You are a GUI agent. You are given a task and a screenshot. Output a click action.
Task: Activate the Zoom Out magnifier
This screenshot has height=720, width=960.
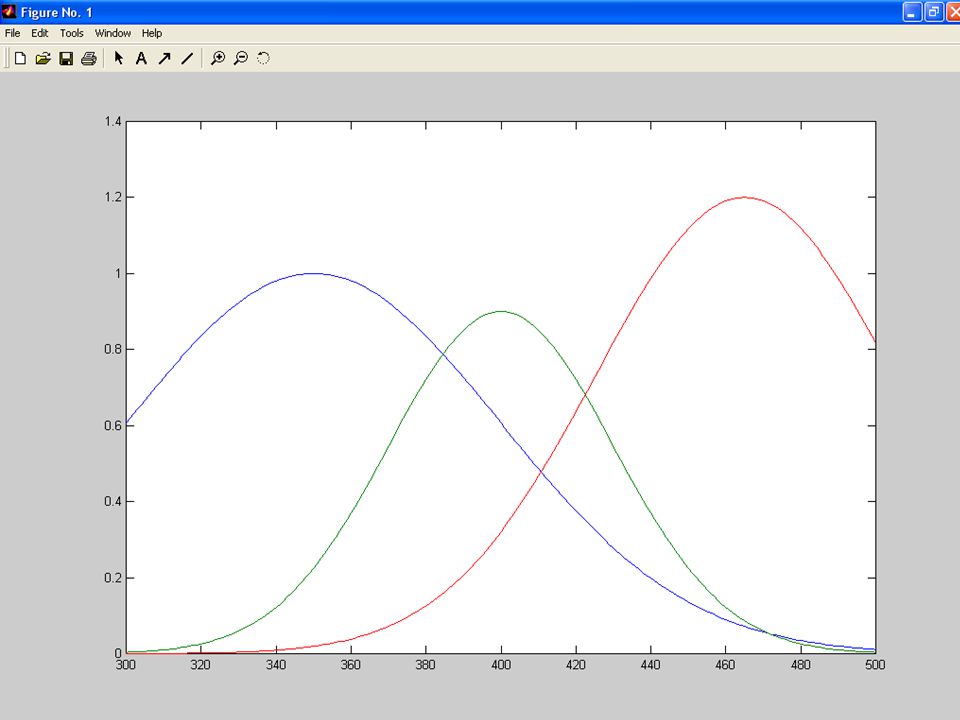(x=241, y=58)
